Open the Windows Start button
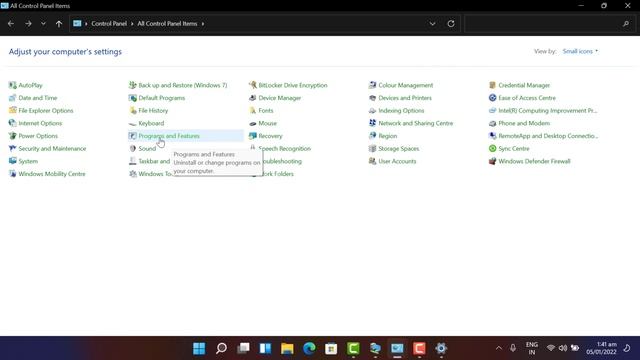 click(x=199, y=348)
